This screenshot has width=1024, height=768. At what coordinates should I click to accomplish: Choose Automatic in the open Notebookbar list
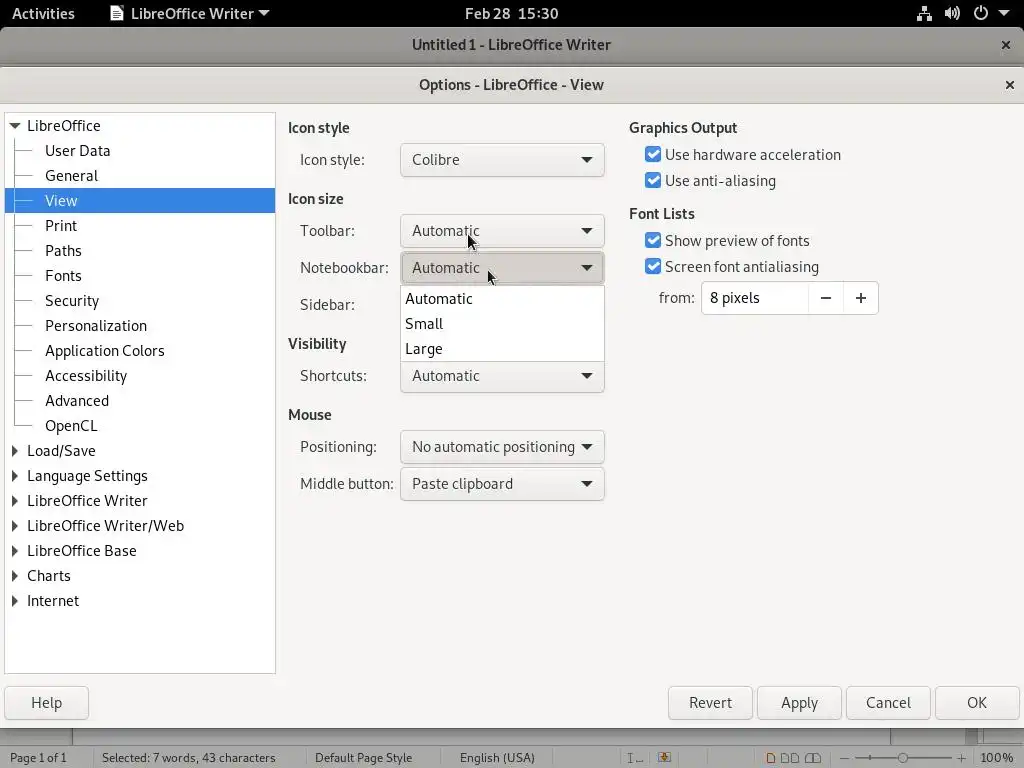pos(502,298)
